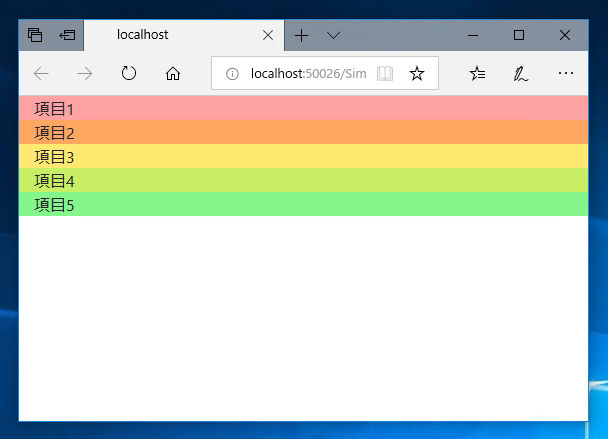Screen dimensions: 608x439
Task: Select the green row 項目5
Action: pos(304,204)
